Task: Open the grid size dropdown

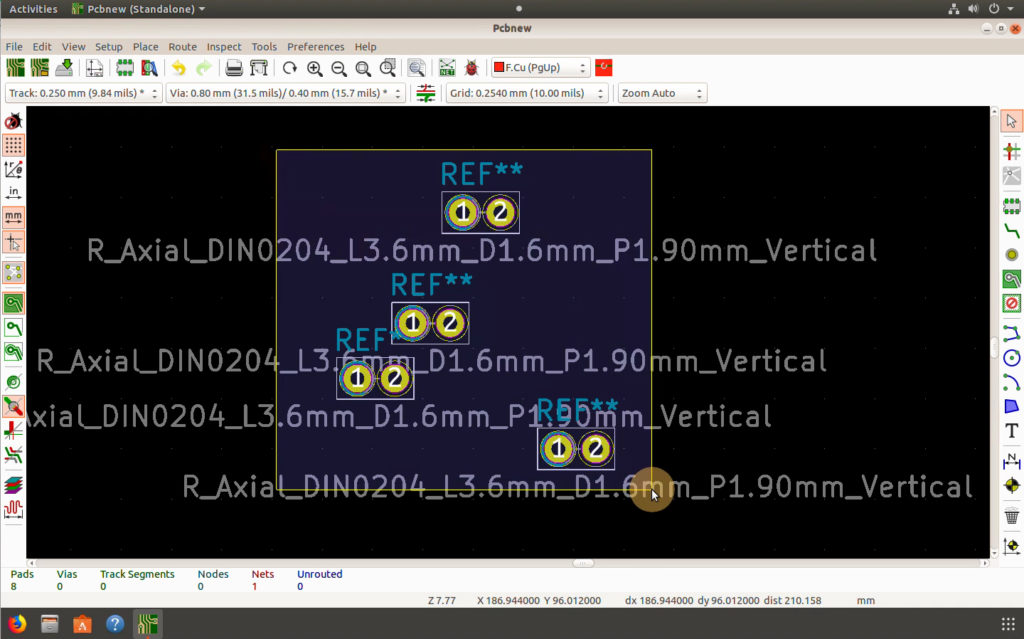Action: (526, 93)
